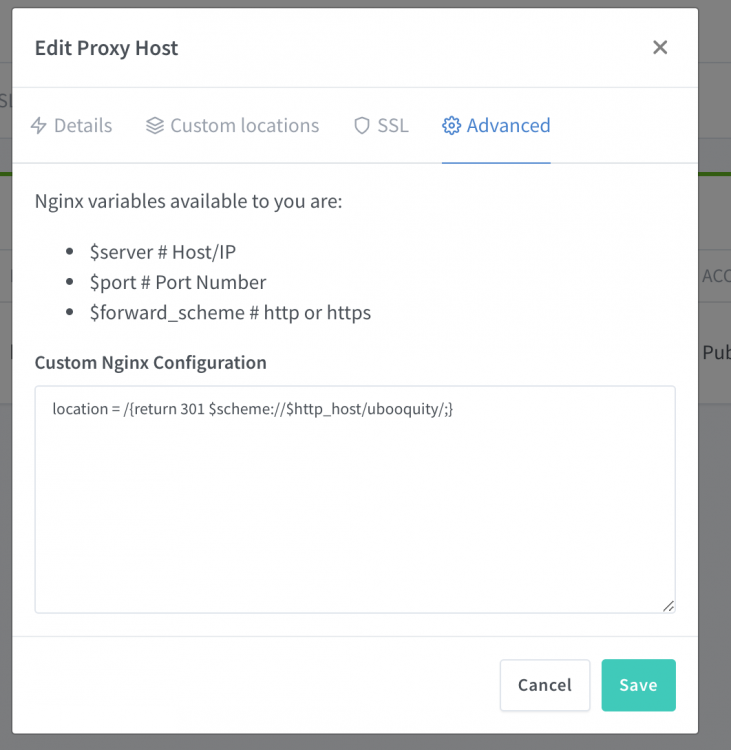This screenshot has width=731, height=750.
Task: Switch to the Details tab label
Action: tap(83, 125)
